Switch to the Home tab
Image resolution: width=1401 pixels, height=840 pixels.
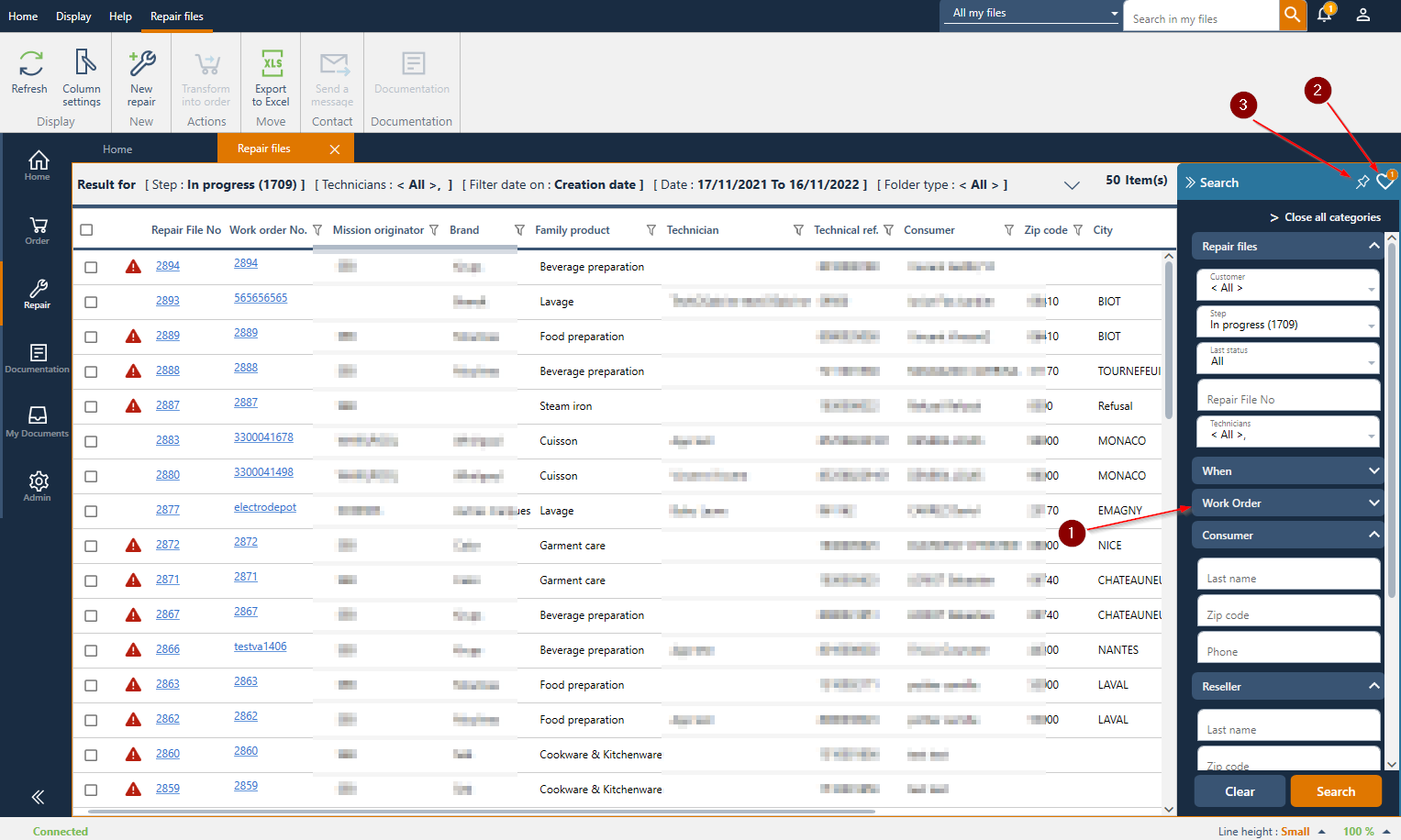pos(117,149)
